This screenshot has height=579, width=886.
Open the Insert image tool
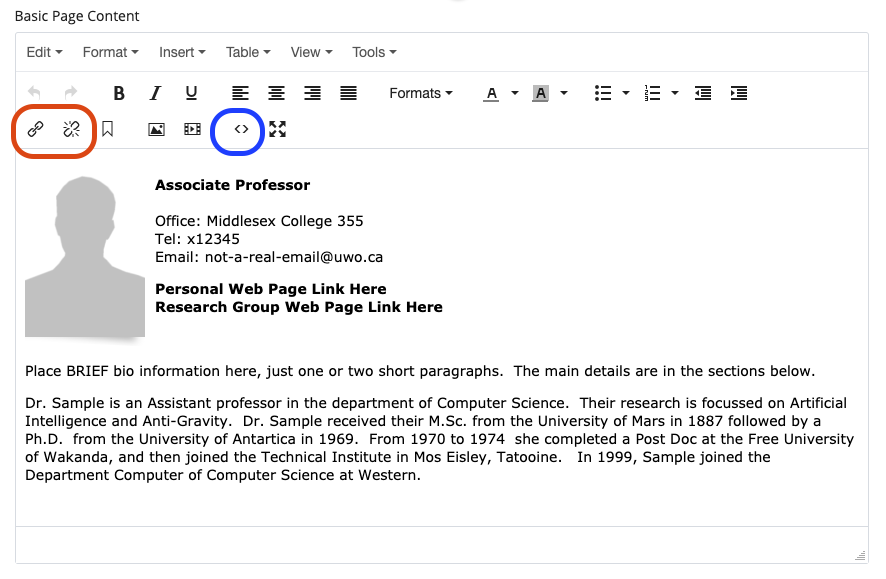[156, 129]
